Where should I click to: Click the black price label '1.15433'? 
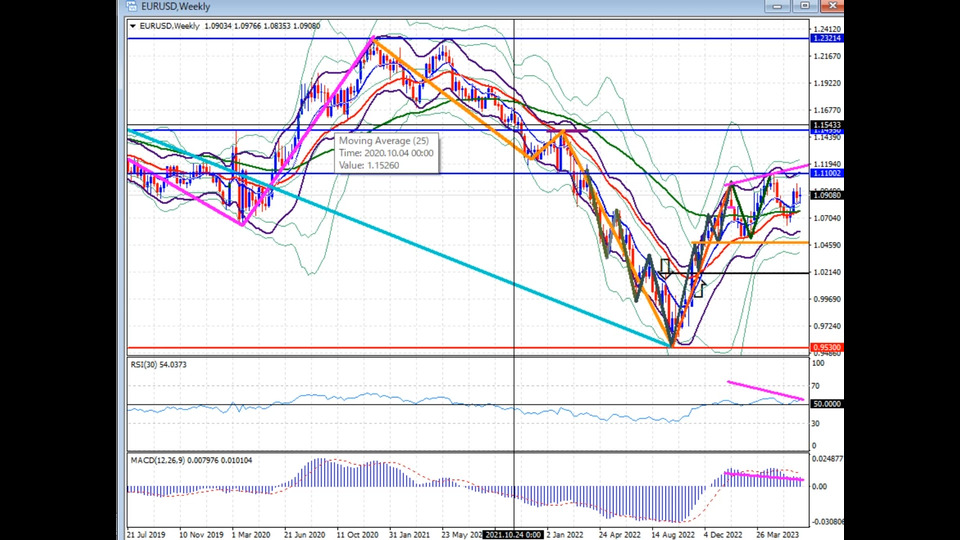pyautogui.click(x=827, y=125)
